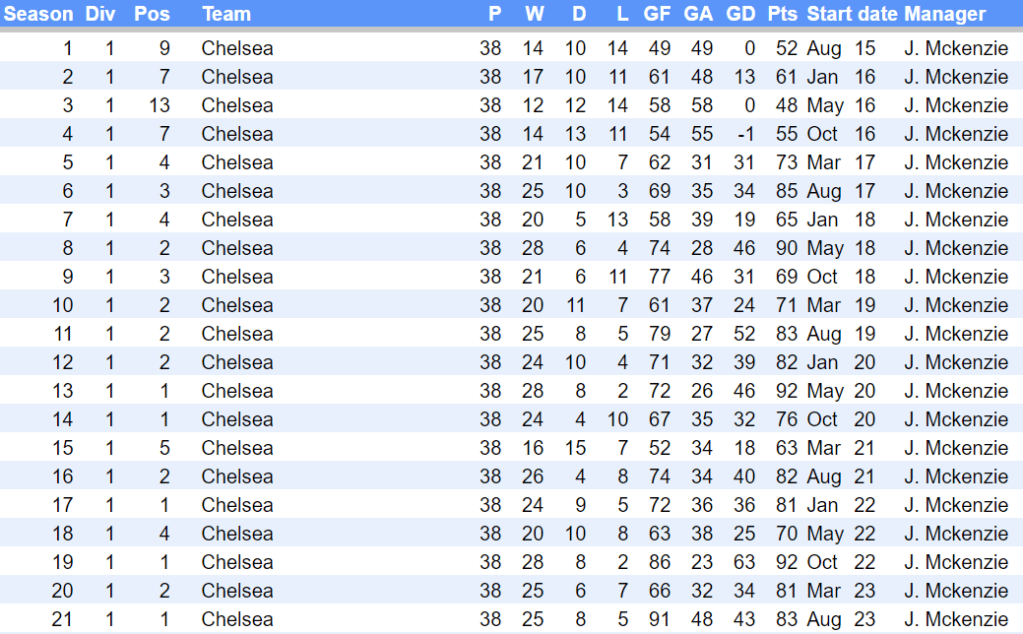Select the Pts column header
1023x634 pixels.
coord(783,14)
